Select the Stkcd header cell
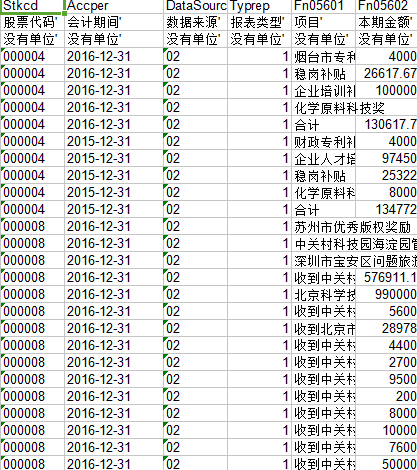Image resolution: width=417 pixels, height=470 pixels. tap(32, 6)
